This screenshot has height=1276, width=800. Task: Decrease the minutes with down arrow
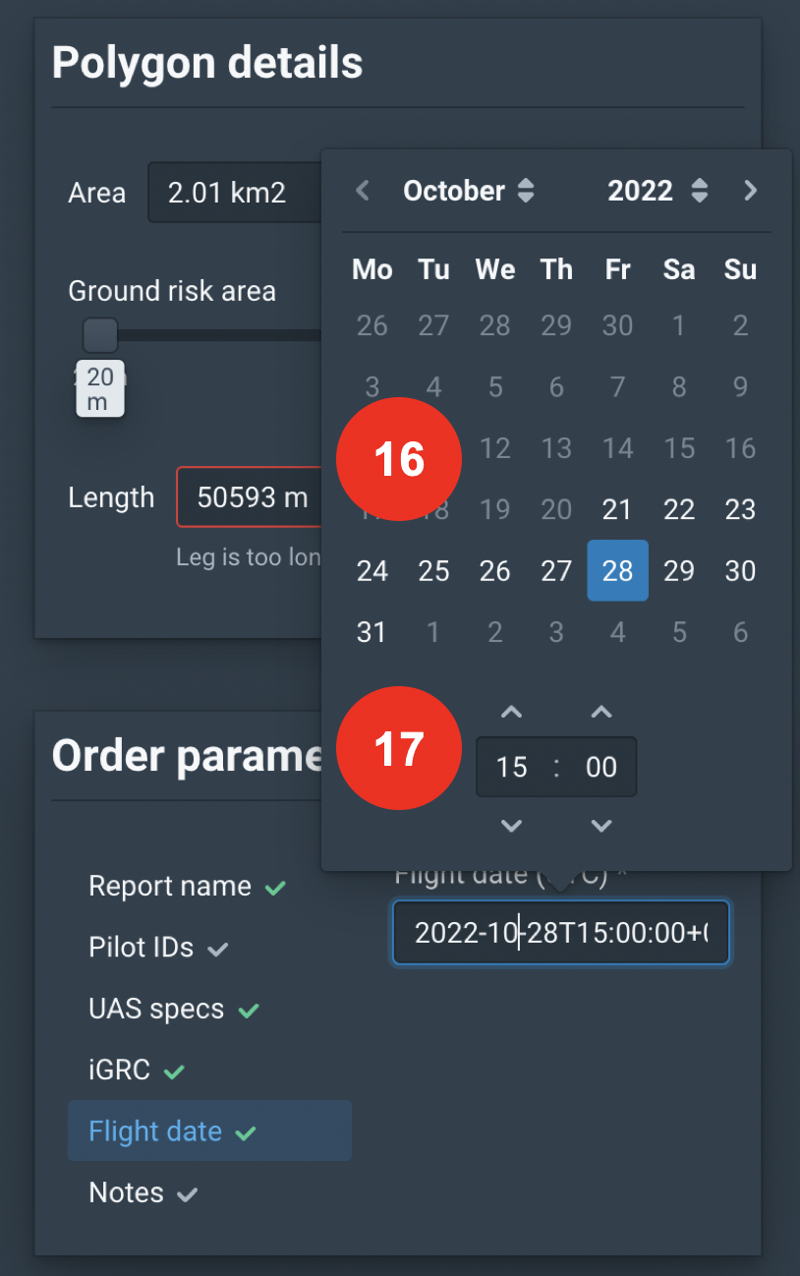click(x=601, y=825)
